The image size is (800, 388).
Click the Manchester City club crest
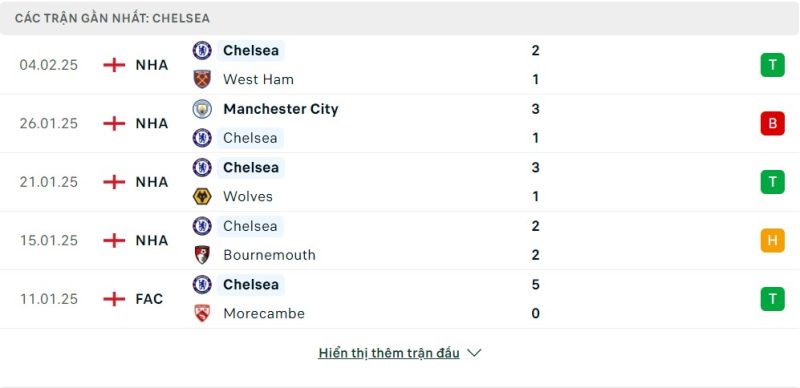click(202, 109)
